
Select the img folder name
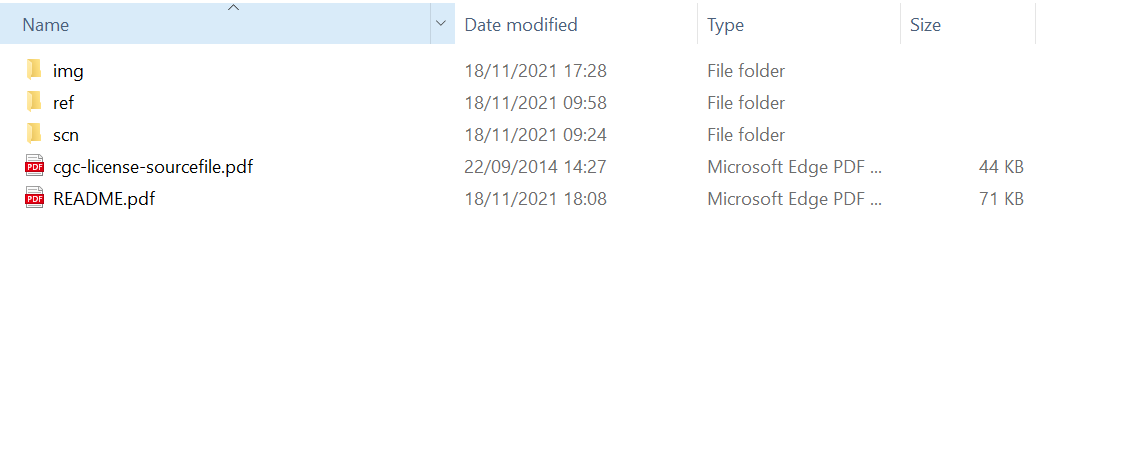(68, 71)
